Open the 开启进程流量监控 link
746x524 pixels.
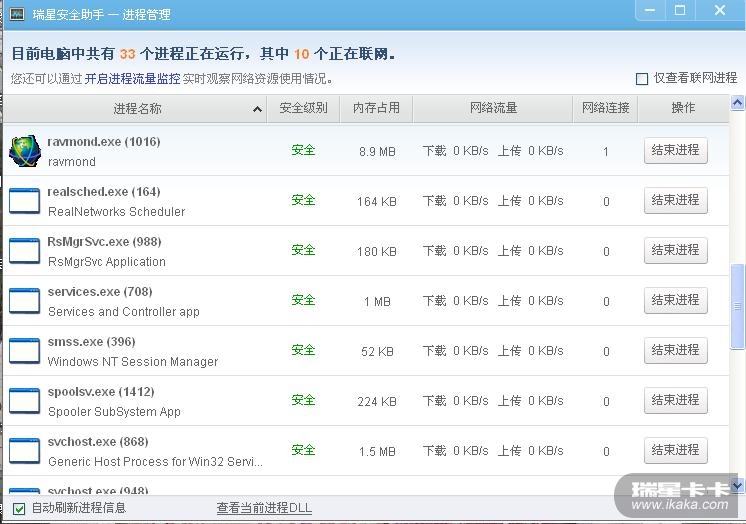(x=132, y=78)
